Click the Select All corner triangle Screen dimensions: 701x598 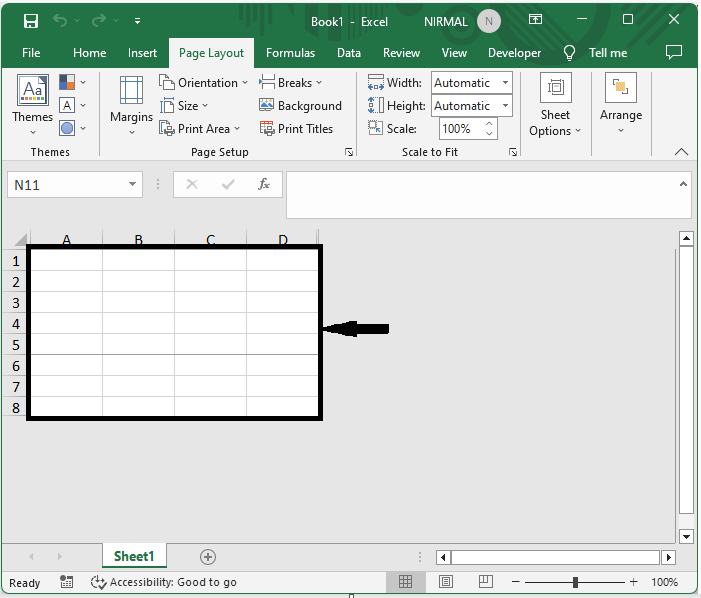[x=20, y=239]
